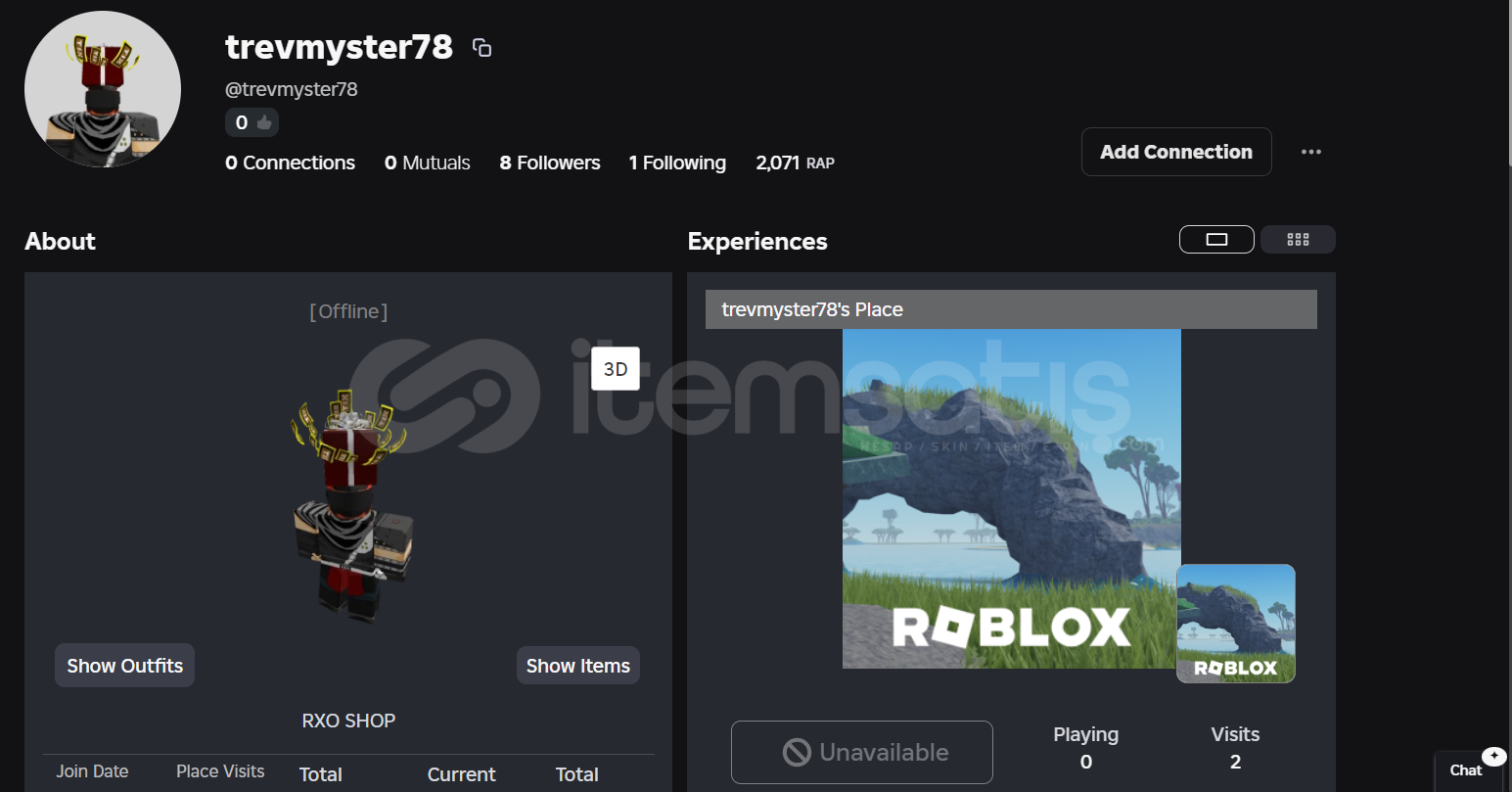Click the Experiences section heading
Viewport: 1512px width, 792px height.
pos(757,241)
